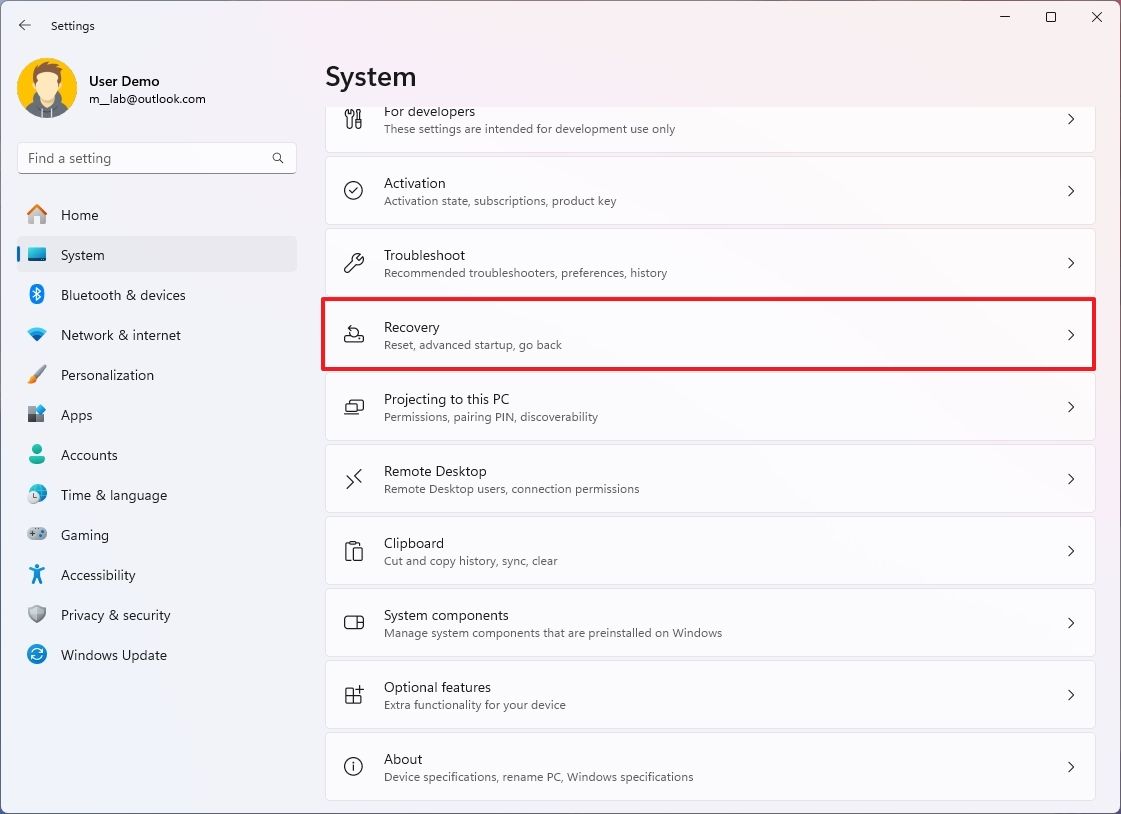Click the Windows Update icon
The width and height of the screenshot is (1121, 814).
click(38, 655)
